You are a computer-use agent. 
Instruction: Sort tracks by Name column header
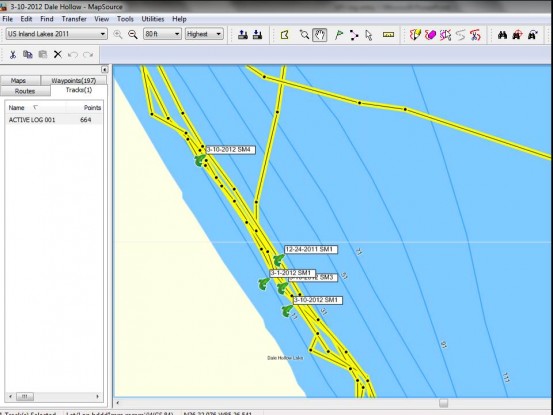click(x=35, y=108)
